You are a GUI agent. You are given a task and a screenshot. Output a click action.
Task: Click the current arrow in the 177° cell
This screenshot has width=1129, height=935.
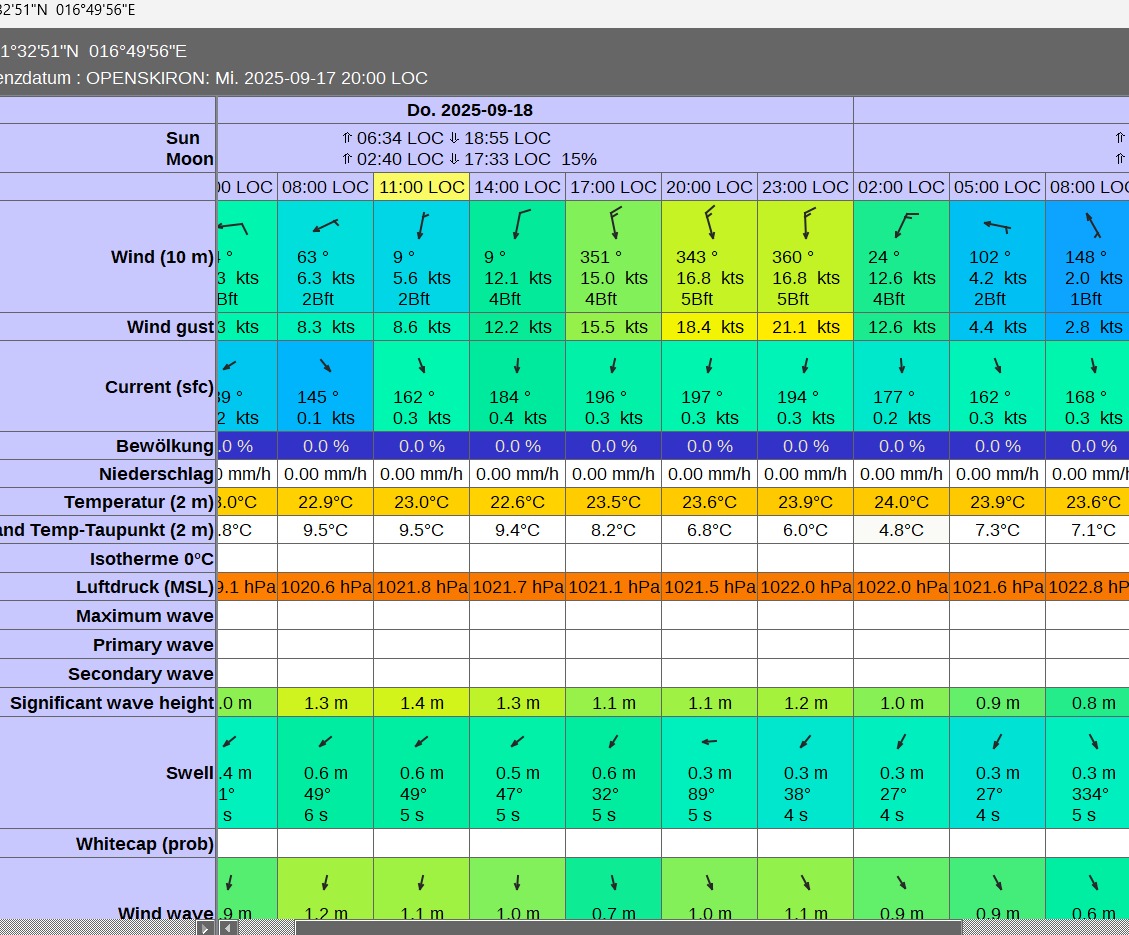click(x=901, y=366)
